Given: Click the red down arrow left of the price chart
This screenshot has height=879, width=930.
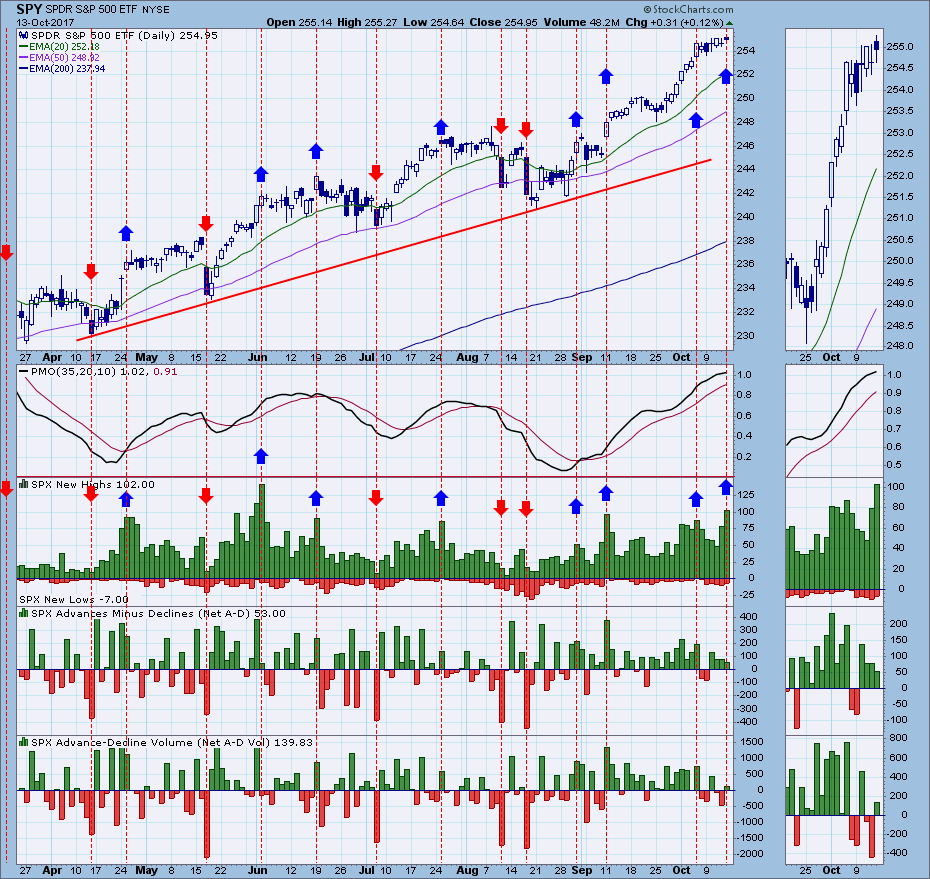Looking at the screenshot, I should coord(6,252).
